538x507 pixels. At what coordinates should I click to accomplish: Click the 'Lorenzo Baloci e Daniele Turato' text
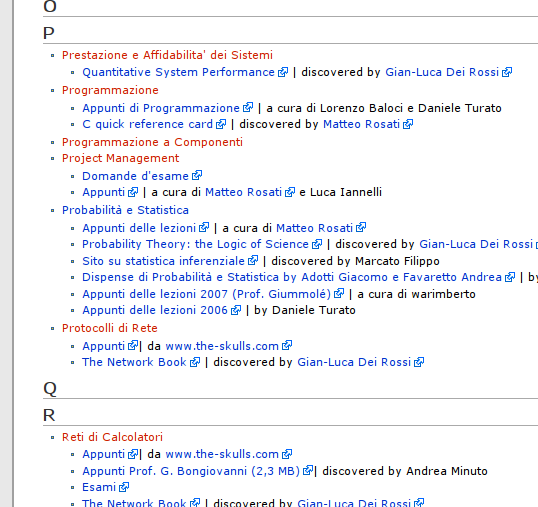411,108
